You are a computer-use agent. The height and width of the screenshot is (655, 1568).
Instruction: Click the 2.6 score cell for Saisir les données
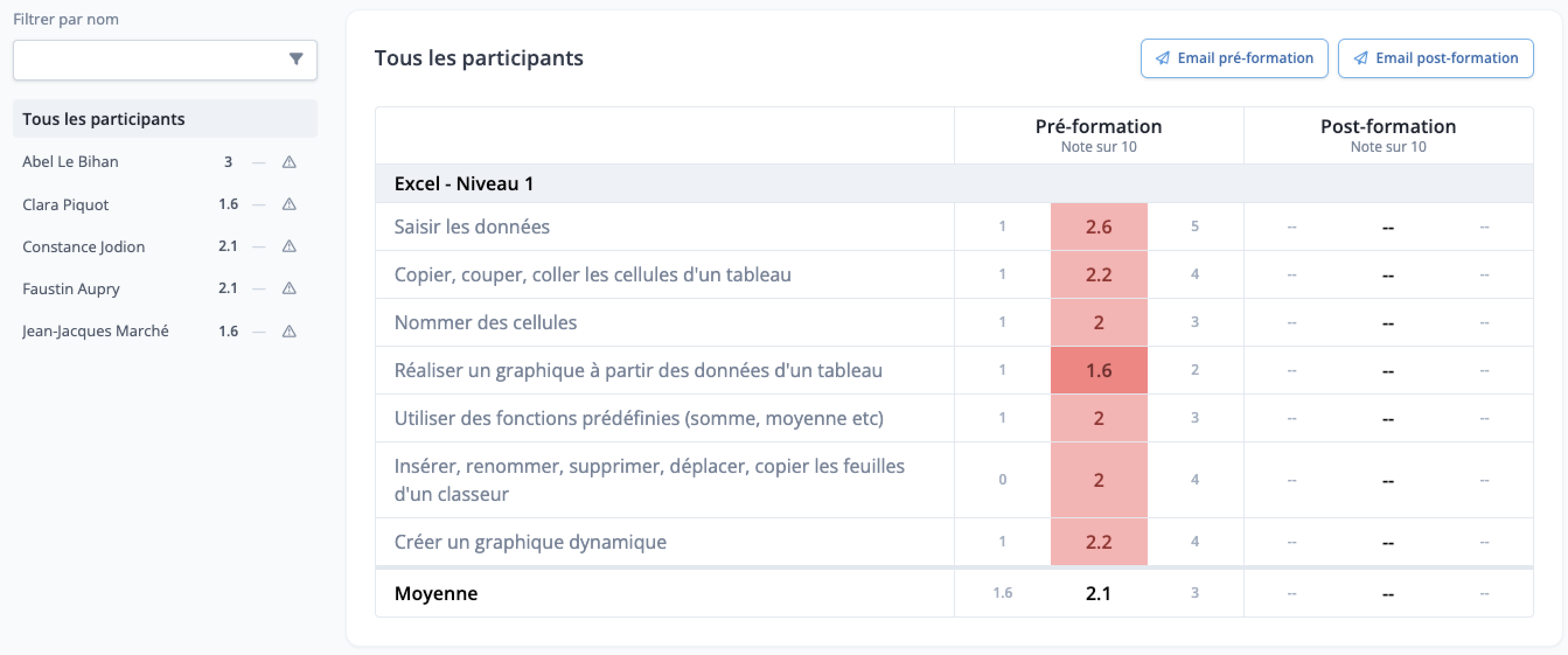click(1099, 227)
